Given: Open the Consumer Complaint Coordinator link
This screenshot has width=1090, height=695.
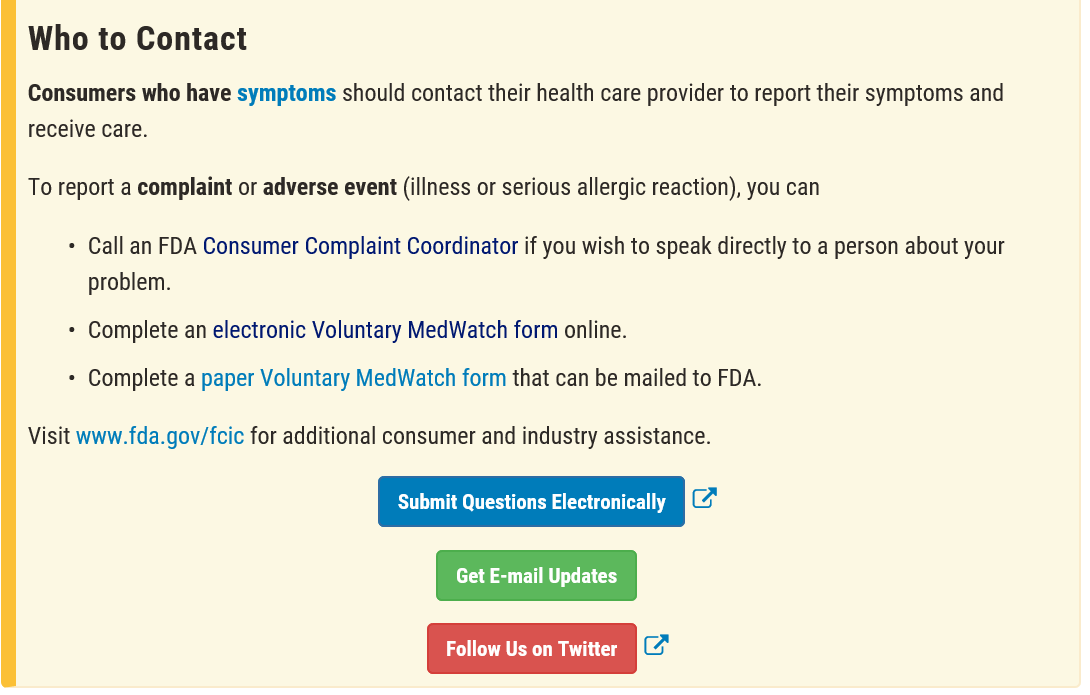Looking at the screenshot, I should tap(360, 245).
